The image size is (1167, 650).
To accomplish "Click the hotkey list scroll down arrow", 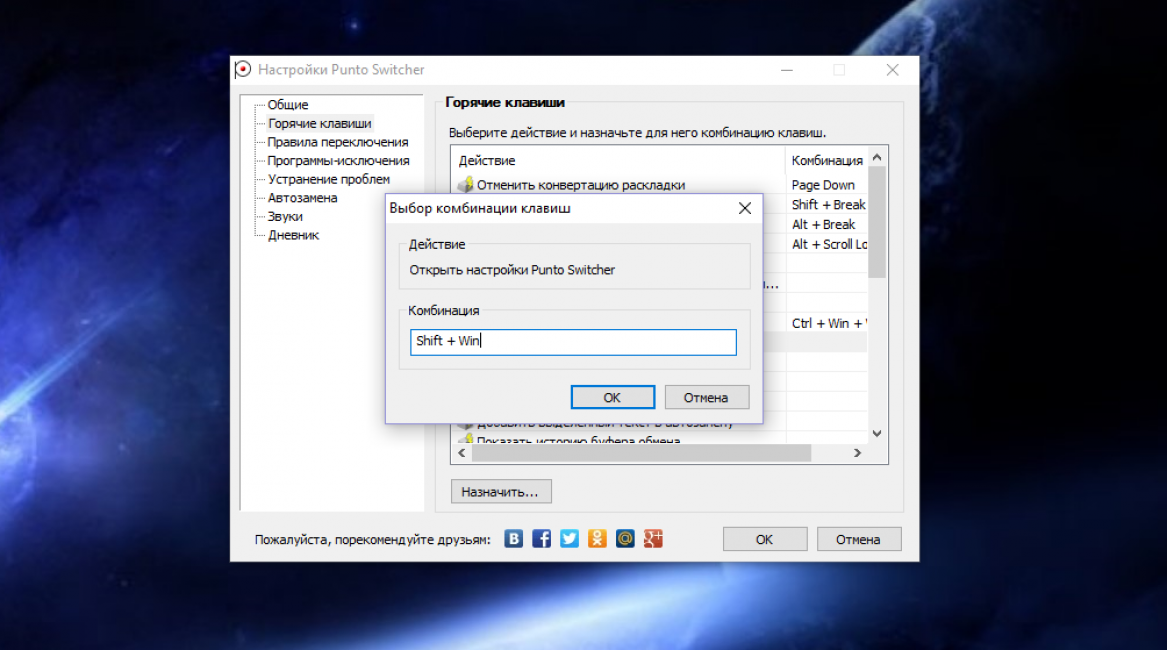I will coord(877,433).
